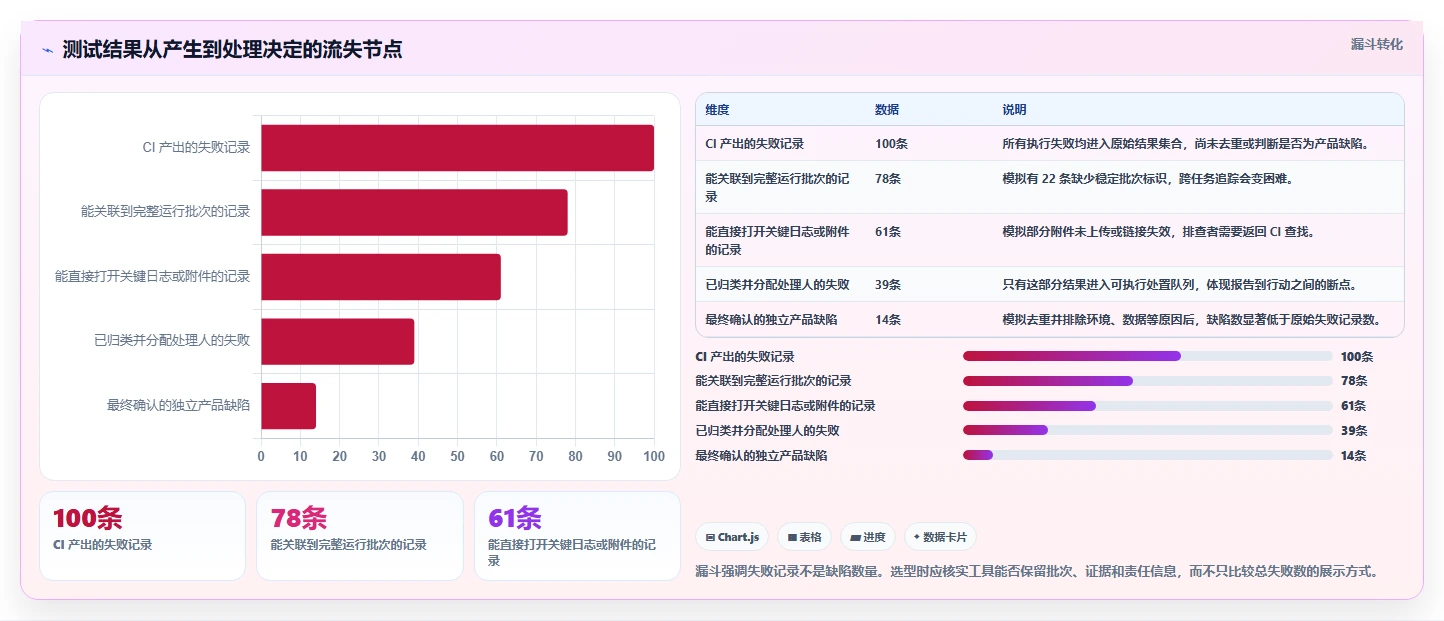This screenshot has height=621, width=1444.
Task: Click the progress bar showing 61条
Action: coord(1147,406)
